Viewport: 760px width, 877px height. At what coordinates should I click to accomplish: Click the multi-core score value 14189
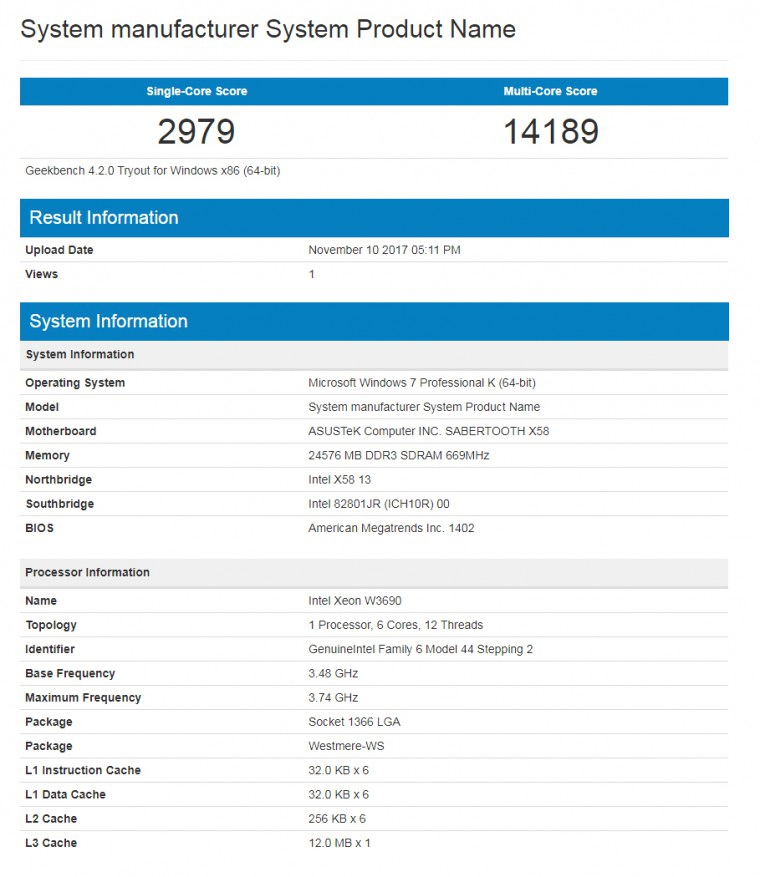coord(551,131)
